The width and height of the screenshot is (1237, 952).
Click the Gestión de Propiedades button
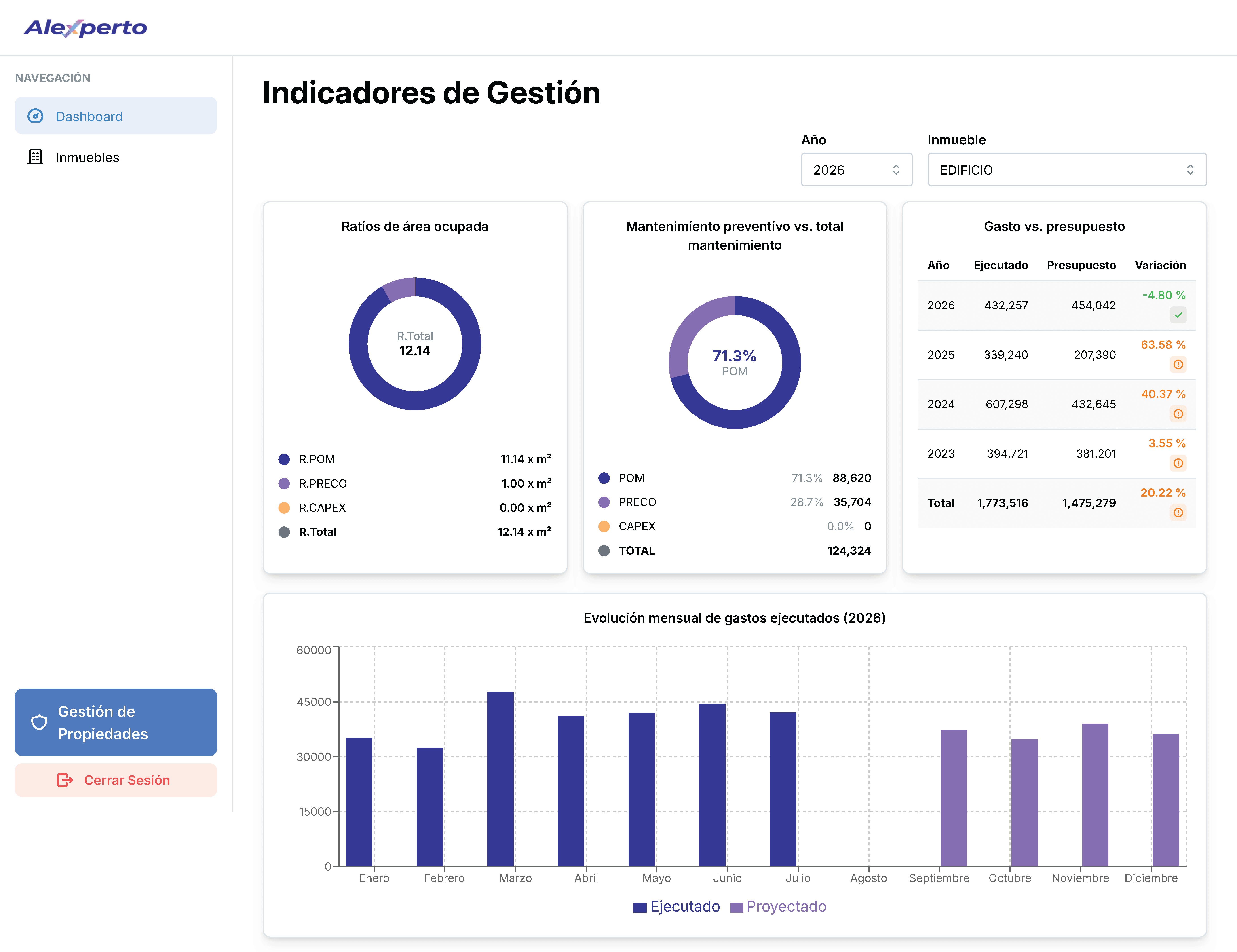coord(116,722)
